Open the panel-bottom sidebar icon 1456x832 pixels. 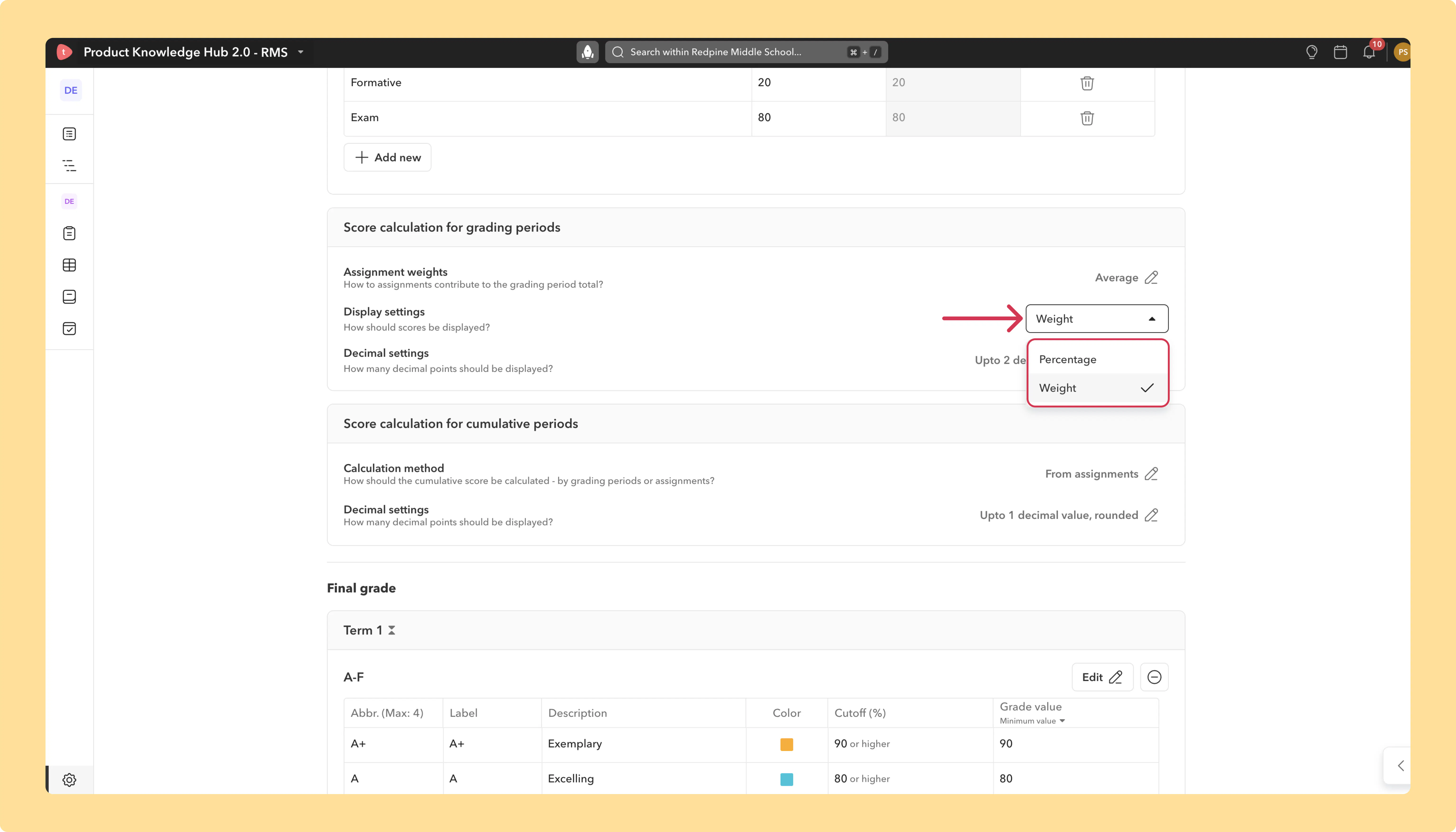69,297
